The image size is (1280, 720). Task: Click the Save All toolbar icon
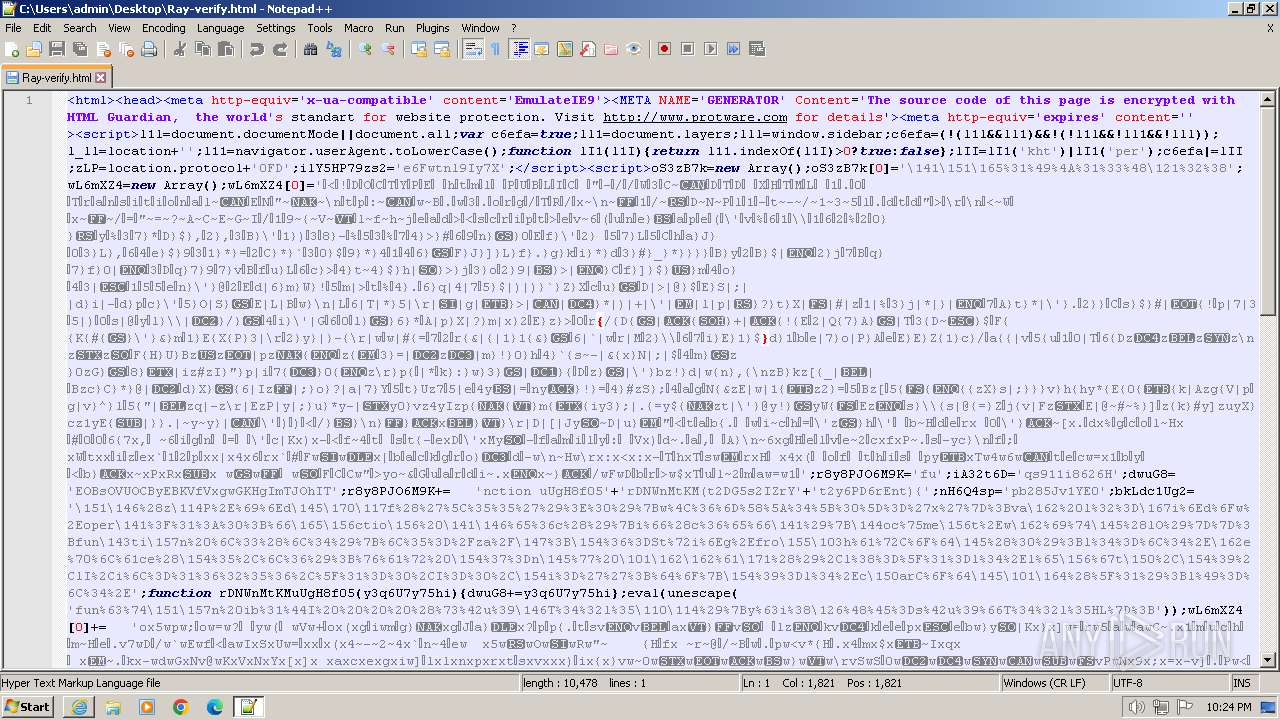(x=80, y=49)
